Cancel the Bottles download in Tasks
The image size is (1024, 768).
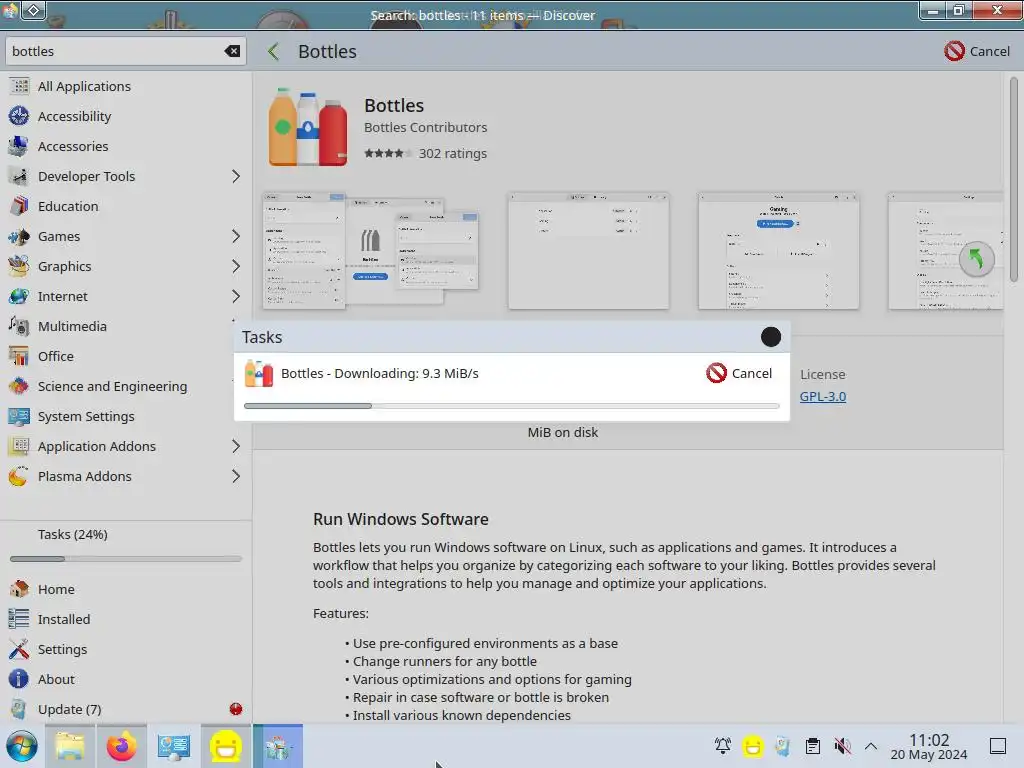[739, 374]
